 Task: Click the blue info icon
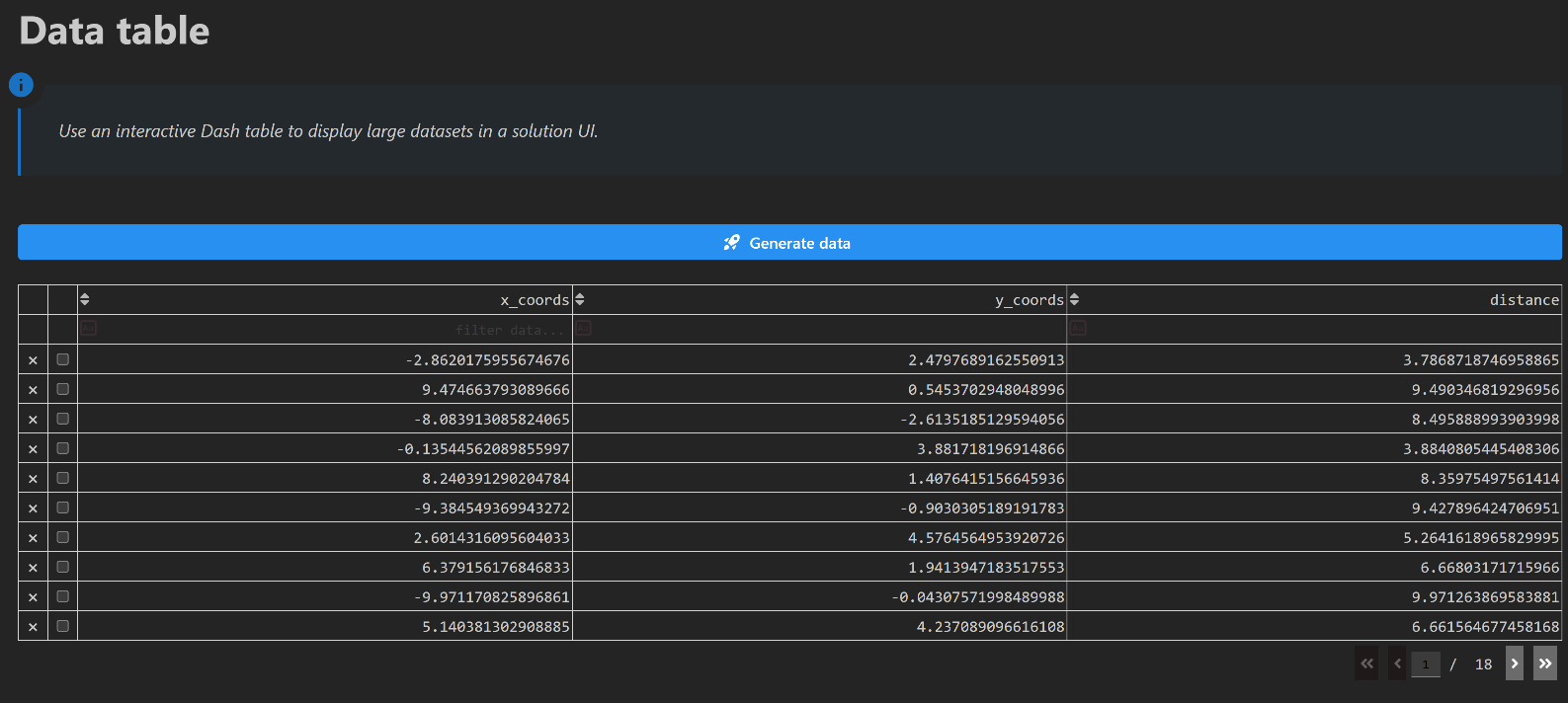coord(21,85)
